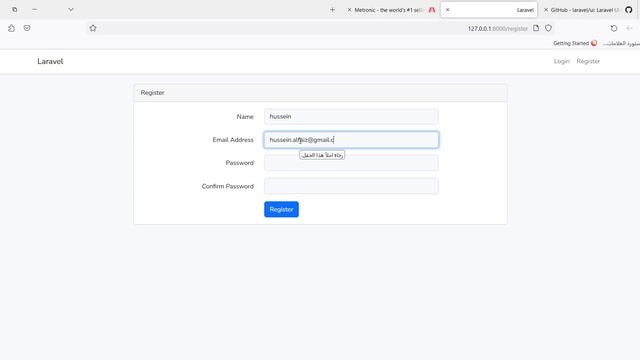Select the active Laravel tab
The width and height of the screenshot is (640, 360).
[489, 10]
